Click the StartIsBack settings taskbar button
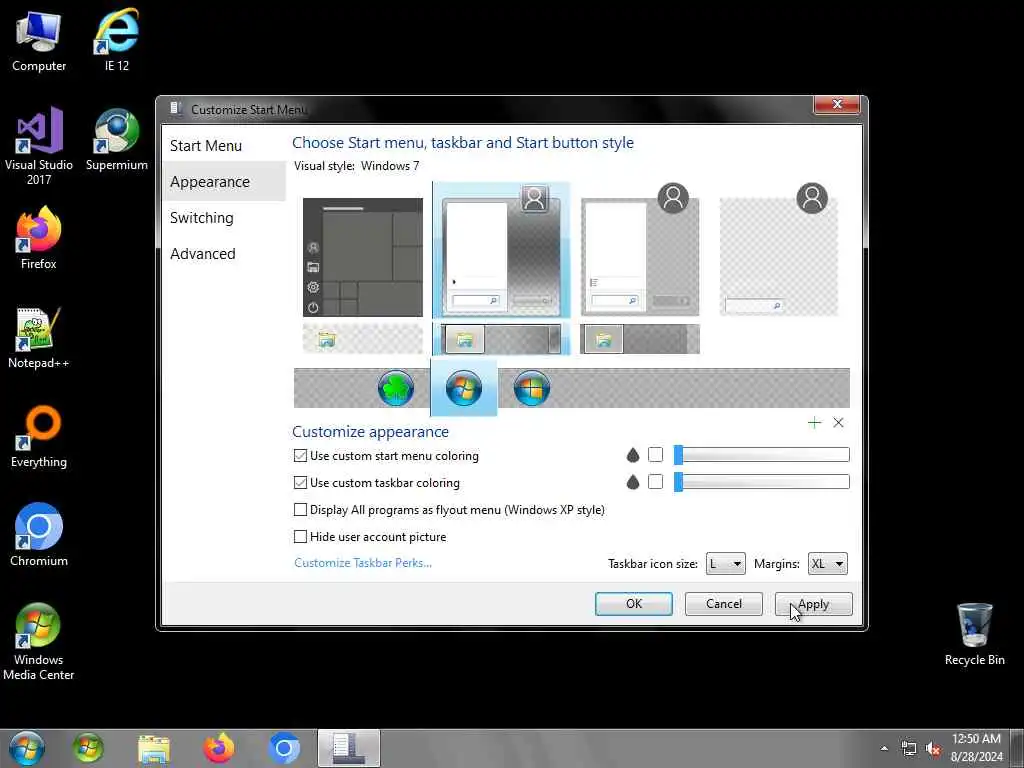1024x768 pixels. click(x=349, y=748)
